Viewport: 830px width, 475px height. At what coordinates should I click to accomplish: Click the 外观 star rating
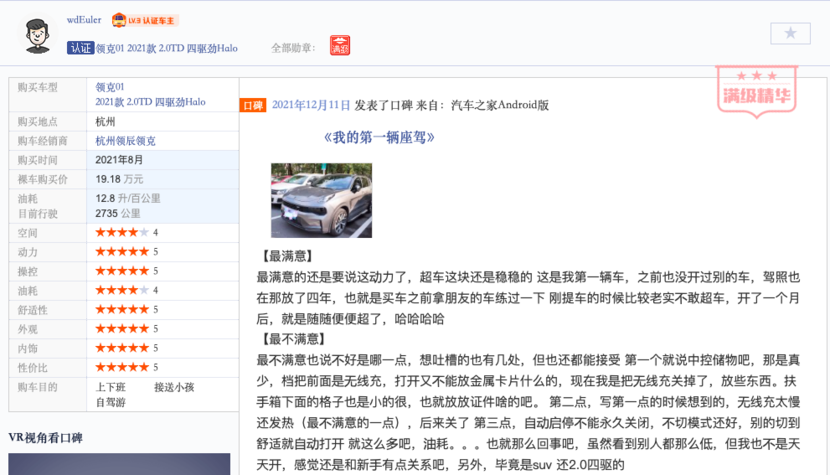click(x=122, y=329)
